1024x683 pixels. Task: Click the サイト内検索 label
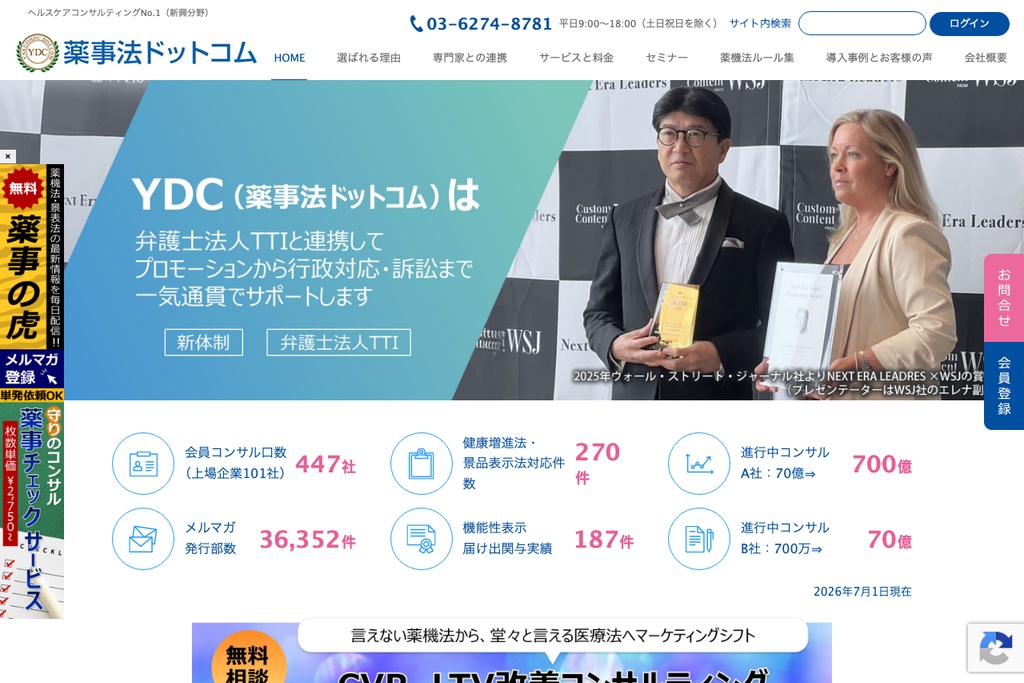coord(760,24)
